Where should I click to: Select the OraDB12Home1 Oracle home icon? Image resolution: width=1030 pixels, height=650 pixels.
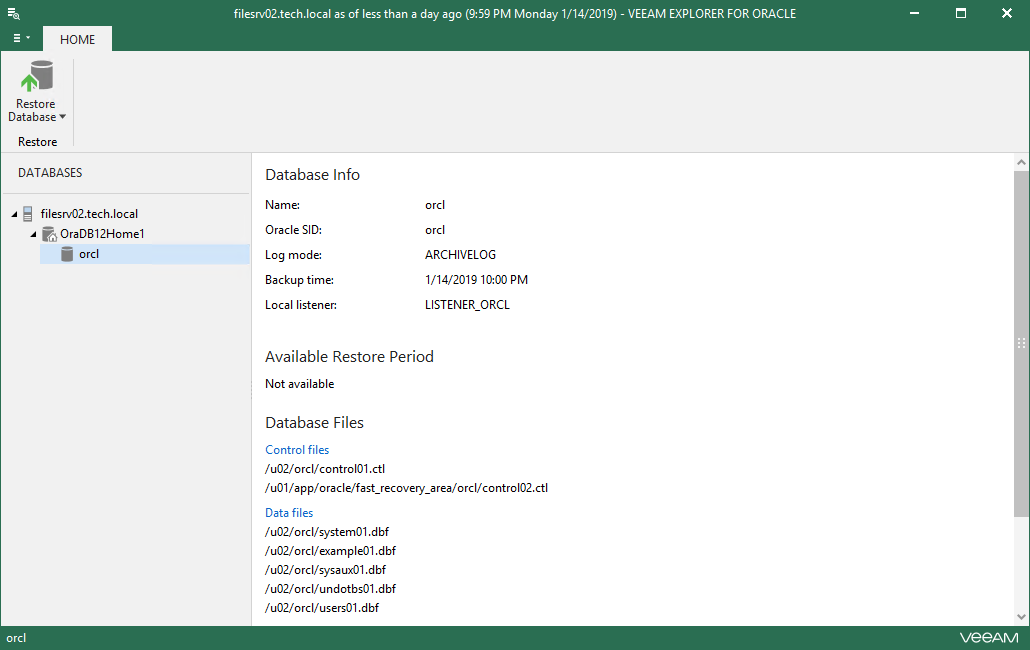tap(49, 234)
